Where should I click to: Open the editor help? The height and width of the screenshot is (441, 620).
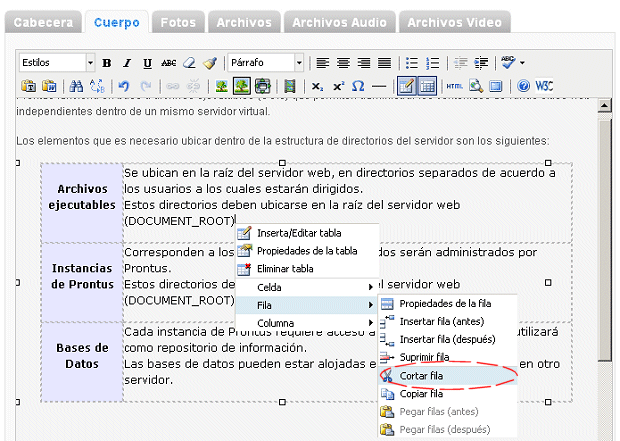pos(523,86)
